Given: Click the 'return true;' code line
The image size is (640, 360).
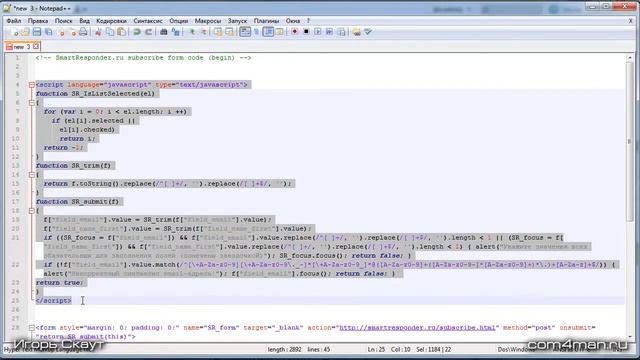Looking at the screenshot, I should point(60,283).
